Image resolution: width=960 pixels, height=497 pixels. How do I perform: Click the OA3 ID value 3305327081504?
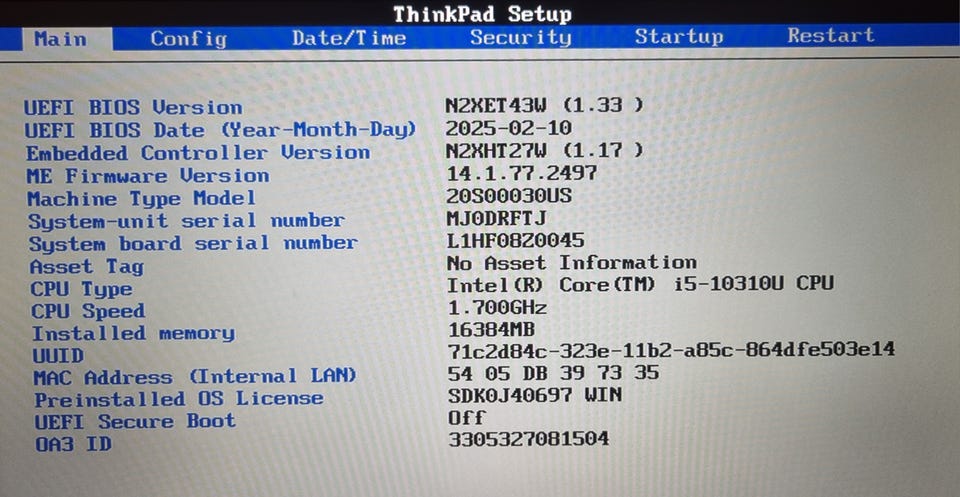click(x=528, y=439)
